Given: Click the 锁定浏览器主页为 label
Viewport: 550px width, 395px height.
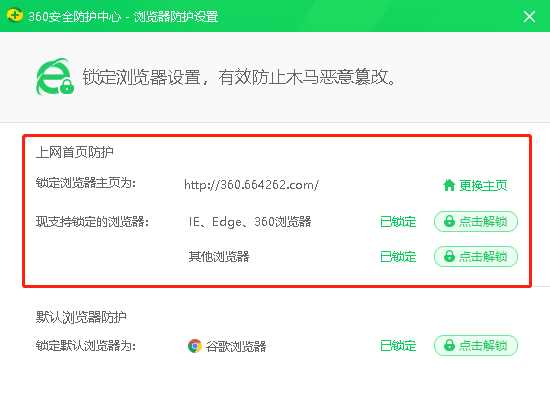Looking at the screenshot, I should [x=86, y=183].
